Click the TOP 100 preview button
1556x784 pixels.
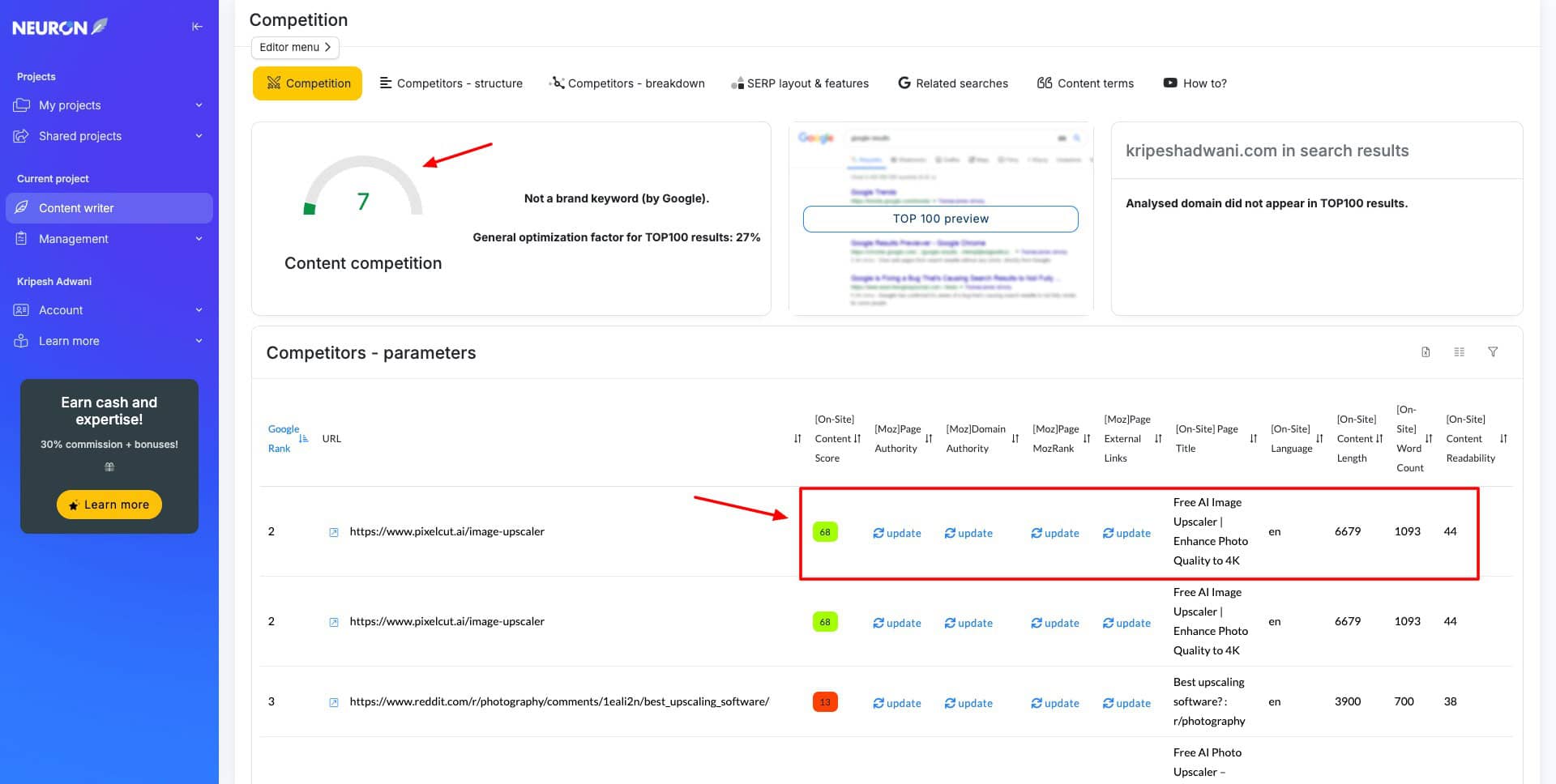pyautogui.click(x=940, y=219)
